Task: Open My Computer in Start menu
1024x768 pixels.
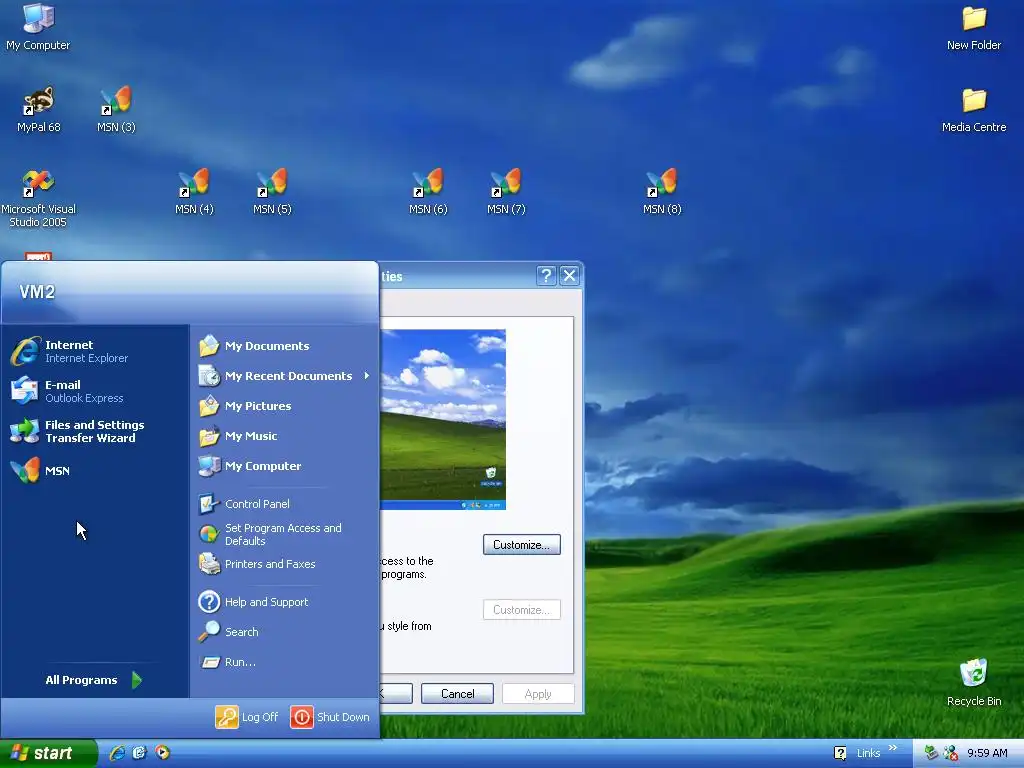Action: click(284, 466)
